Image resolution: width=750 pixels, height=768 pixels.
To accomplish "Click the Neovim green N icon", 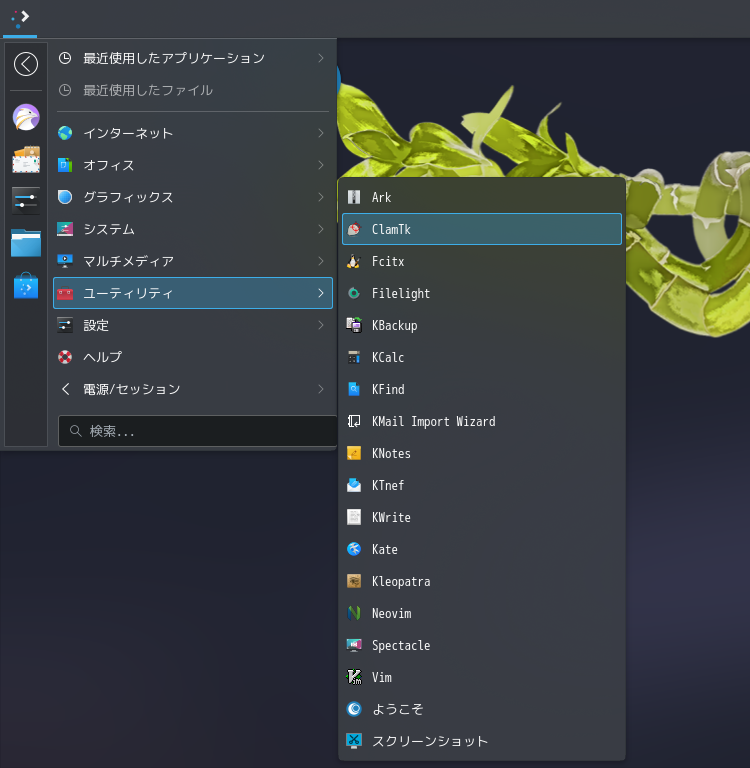I will click(354, 613).
